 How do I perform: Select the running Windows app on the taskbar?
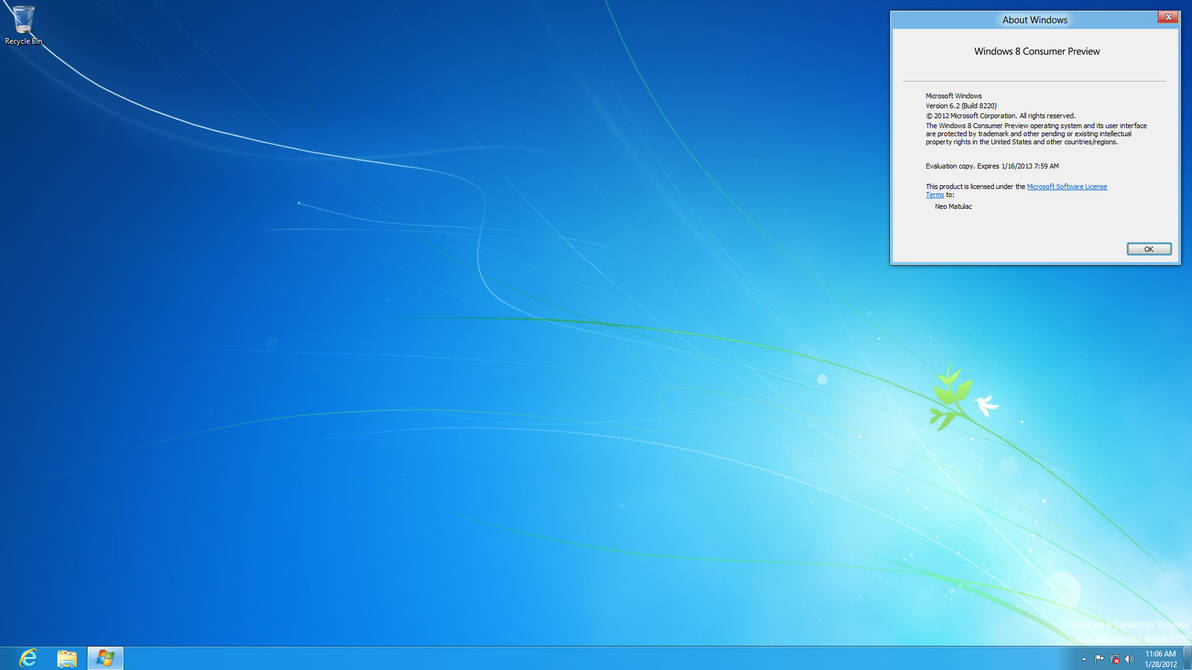(x=104, y=658)
